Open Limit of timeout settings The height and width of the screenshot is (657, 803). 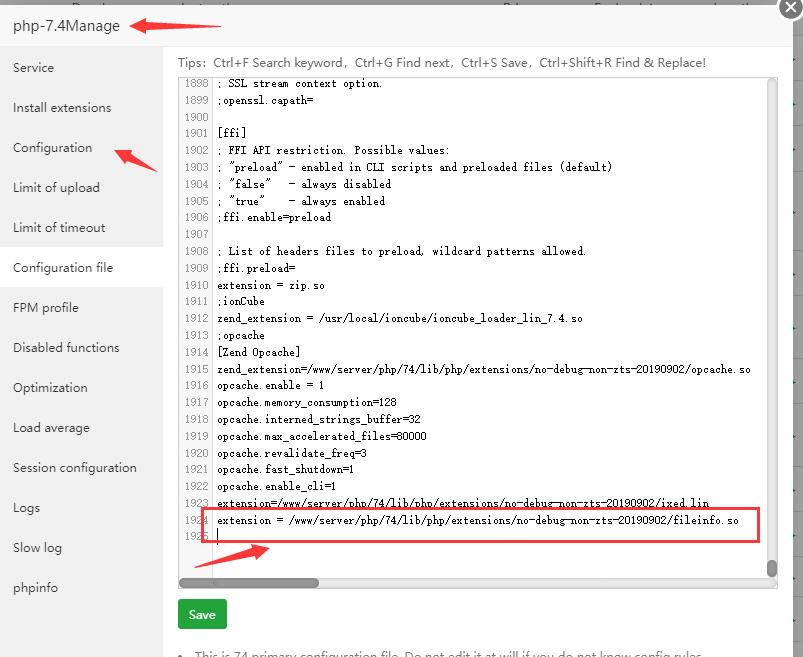59,227
